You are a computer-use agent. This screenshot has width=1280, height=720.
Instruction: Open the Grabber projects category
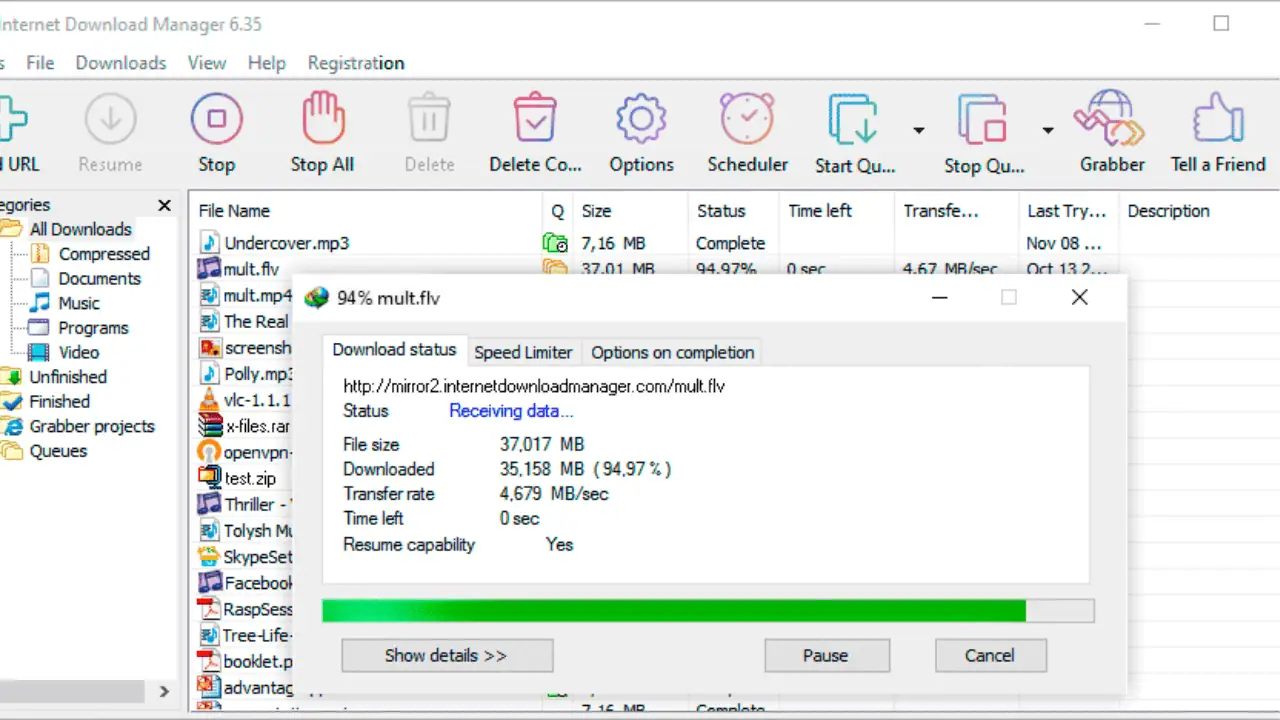(x=92, y=426)
